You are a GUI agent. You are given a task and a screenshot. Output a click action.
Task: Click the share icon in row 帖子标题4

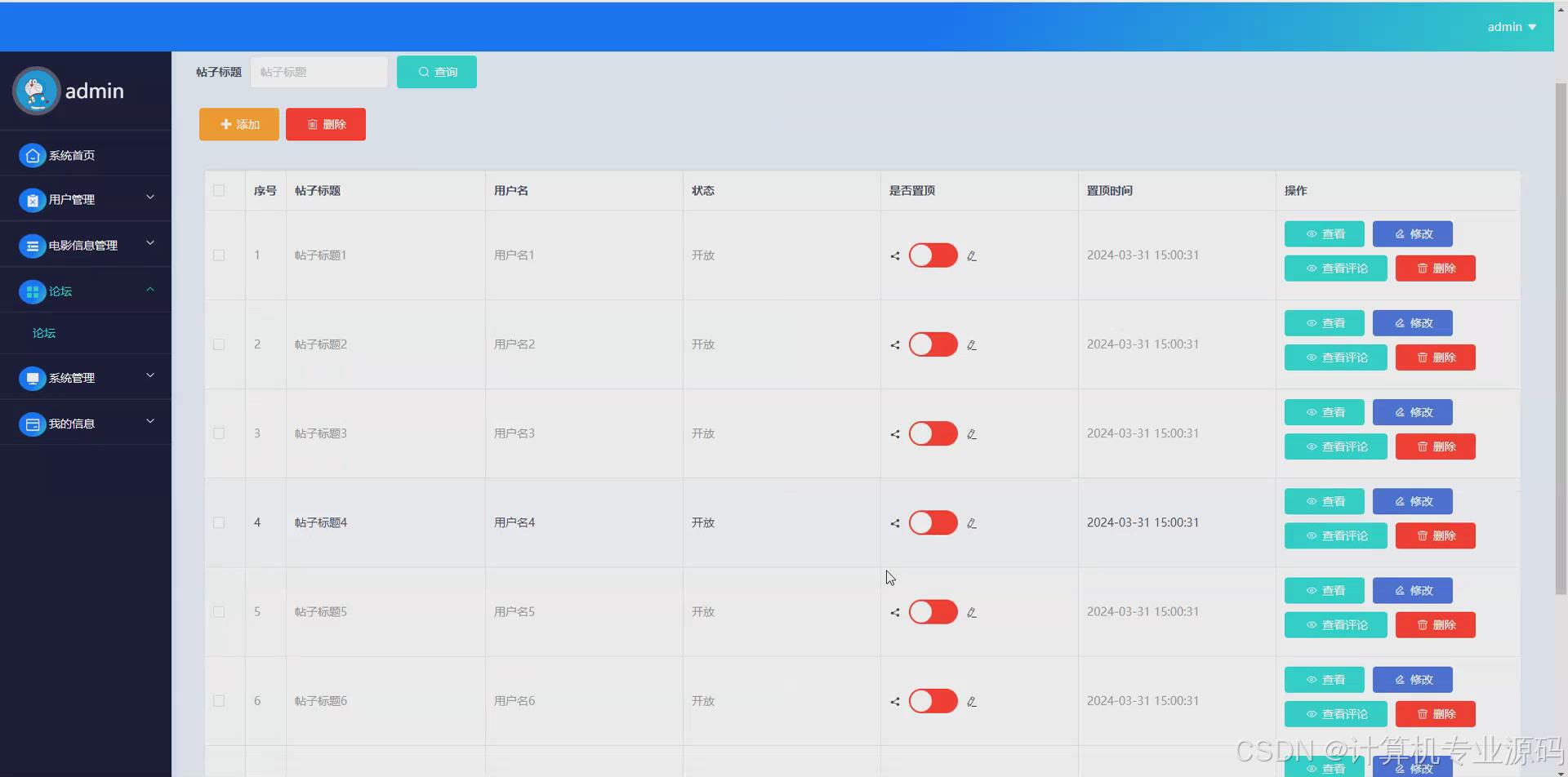tap(895, 523)
